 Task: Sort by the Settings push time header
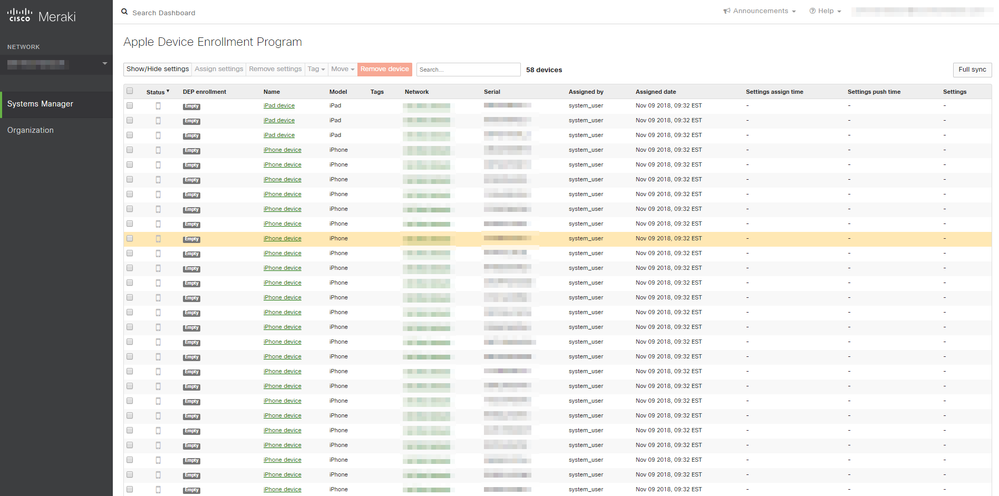(873, 92)
